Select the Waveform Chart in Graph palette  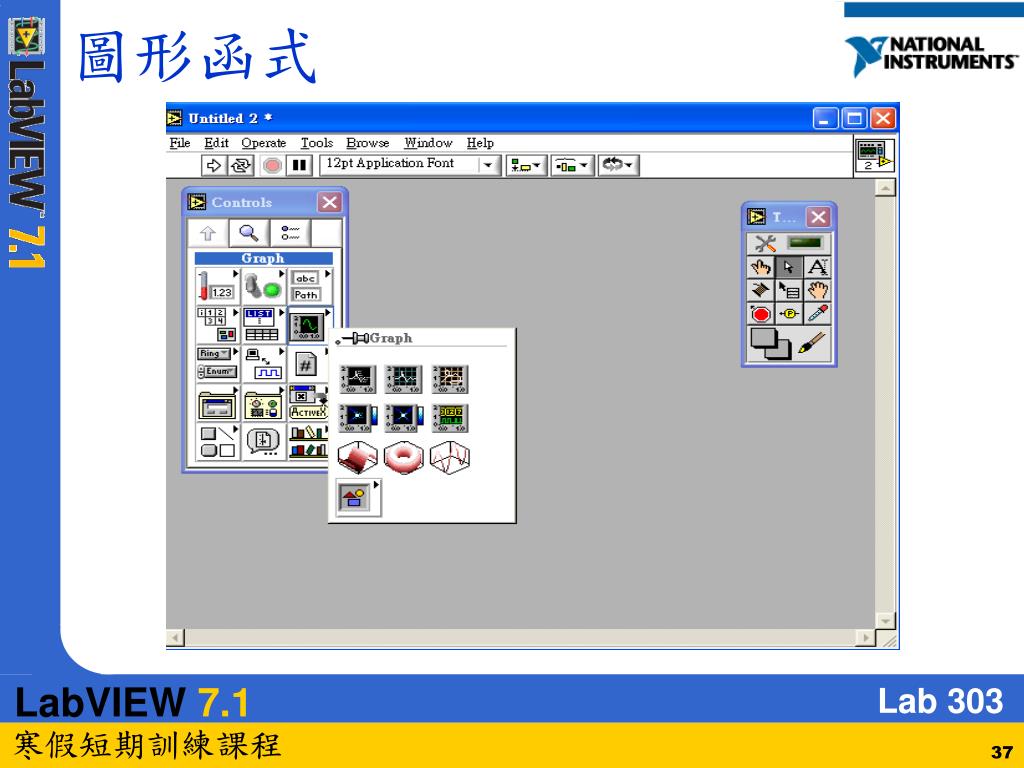coord(358,379)
